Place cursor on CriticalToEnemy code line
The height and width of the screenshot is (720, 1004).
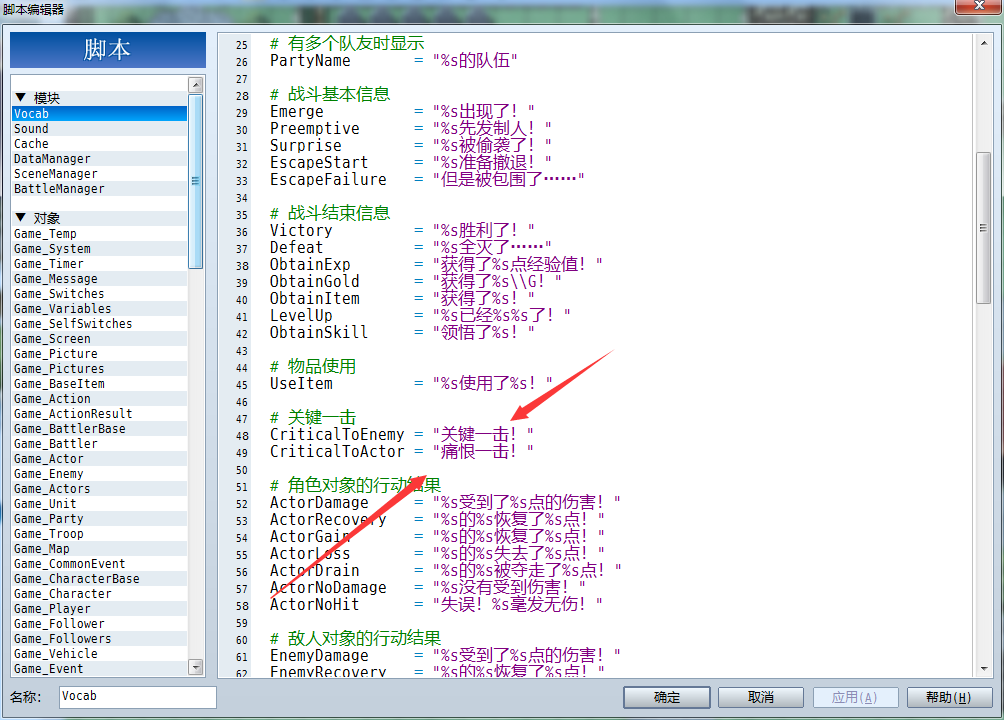(x=401, y=434)
